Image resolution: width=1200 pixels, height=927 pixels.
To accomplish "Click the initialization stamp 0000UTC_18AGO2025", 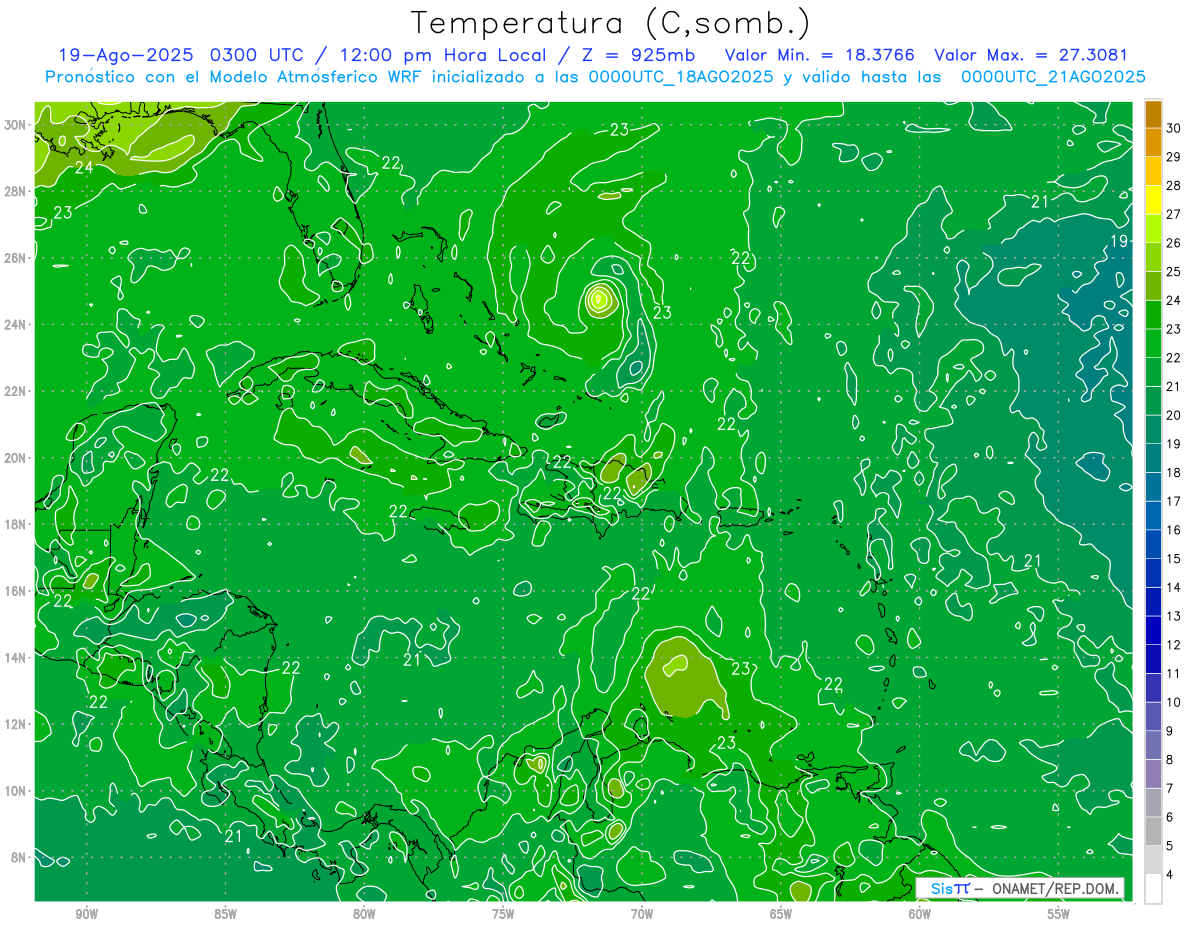I will [x=680, y=77].
